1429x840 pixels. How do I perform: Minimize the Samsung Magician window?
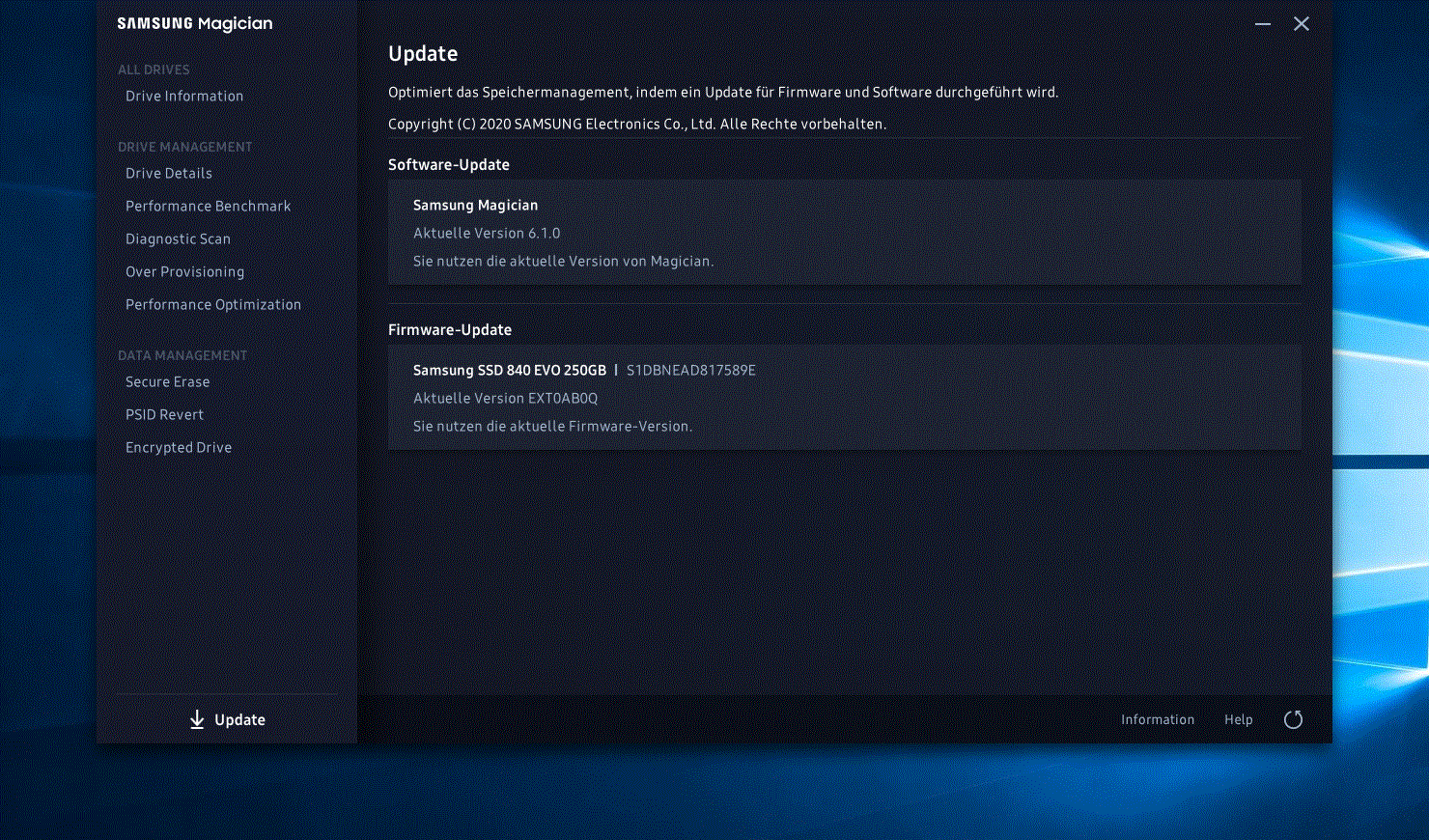pyautogui.click(x=1262, y=24)
